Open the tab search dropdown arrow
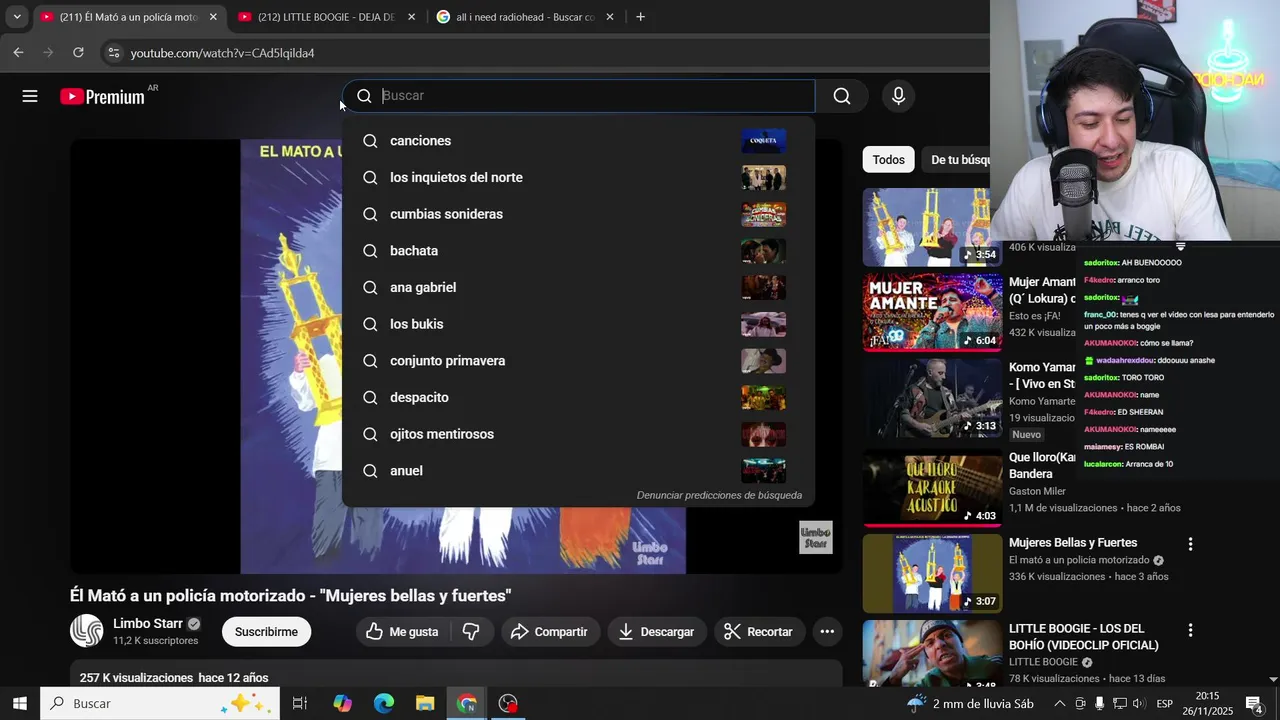1280x720 pixels. pos(16,17)
